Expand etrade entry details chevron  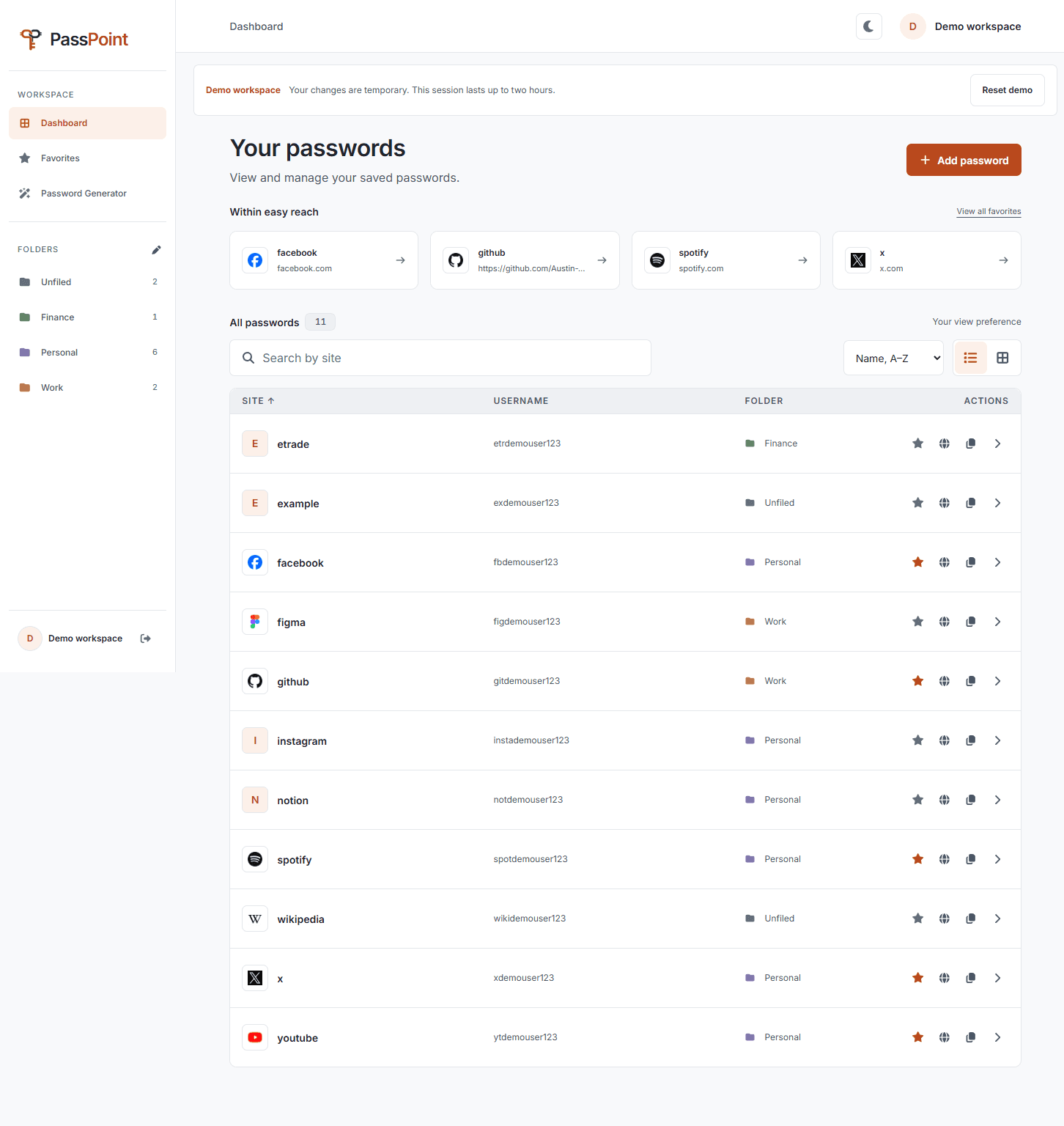click(x=997, y=444)
